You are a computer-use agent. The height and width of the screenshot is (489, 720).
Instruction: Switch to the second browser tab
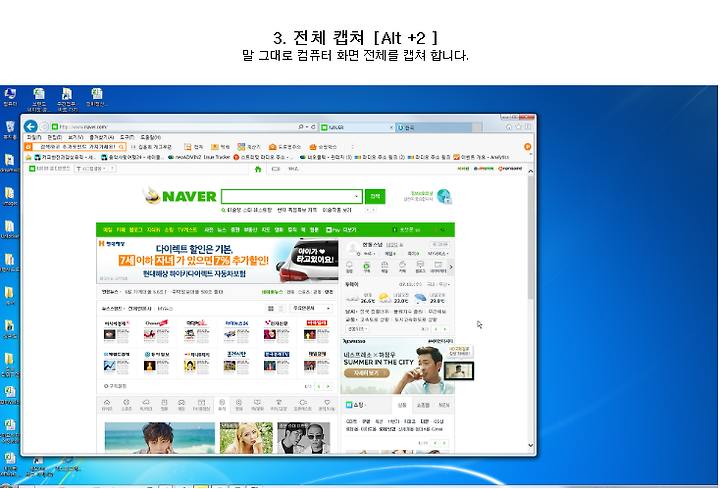coord(434,127)
